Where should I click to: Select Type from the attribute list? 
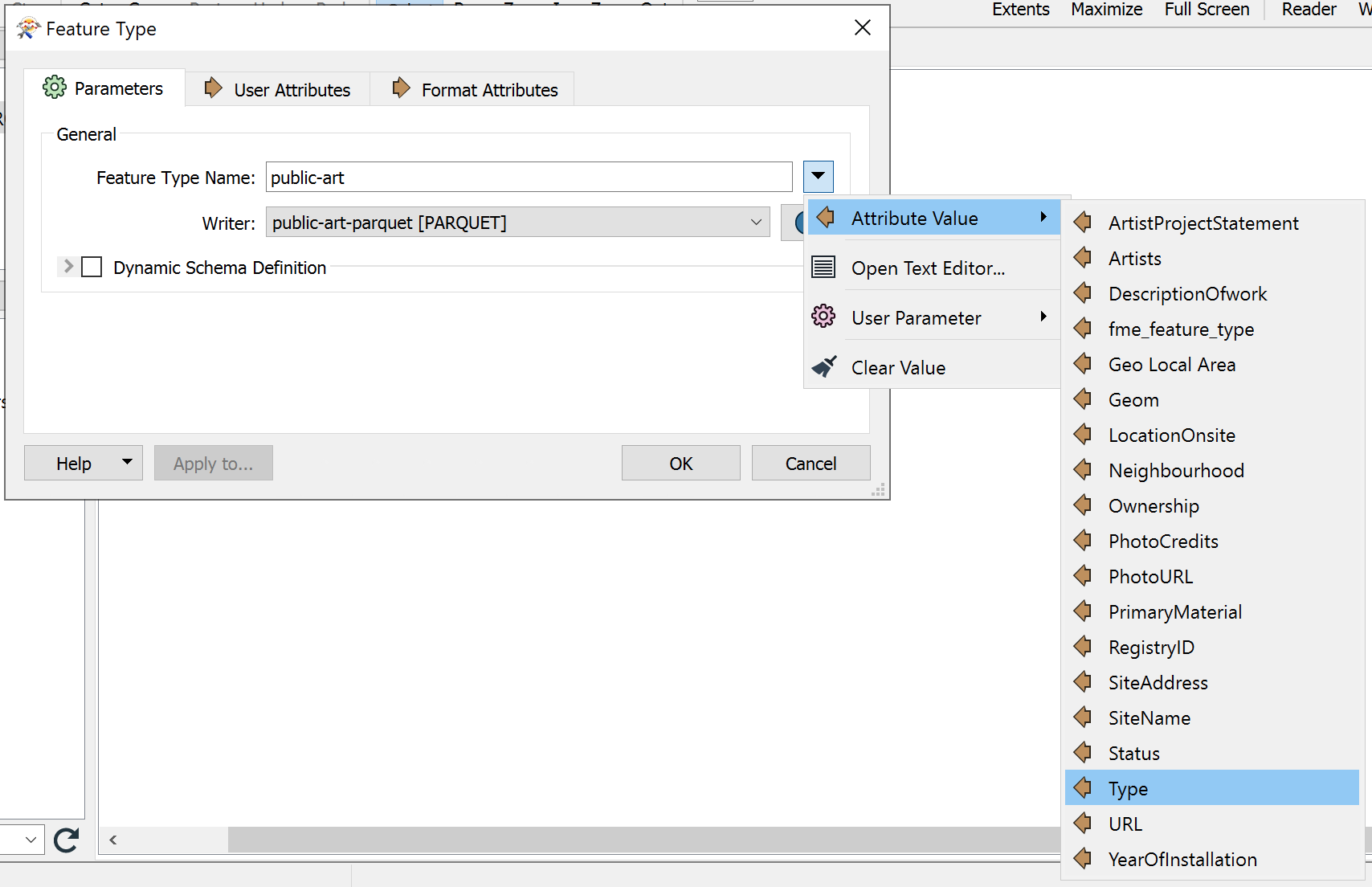coord(1211,788)
